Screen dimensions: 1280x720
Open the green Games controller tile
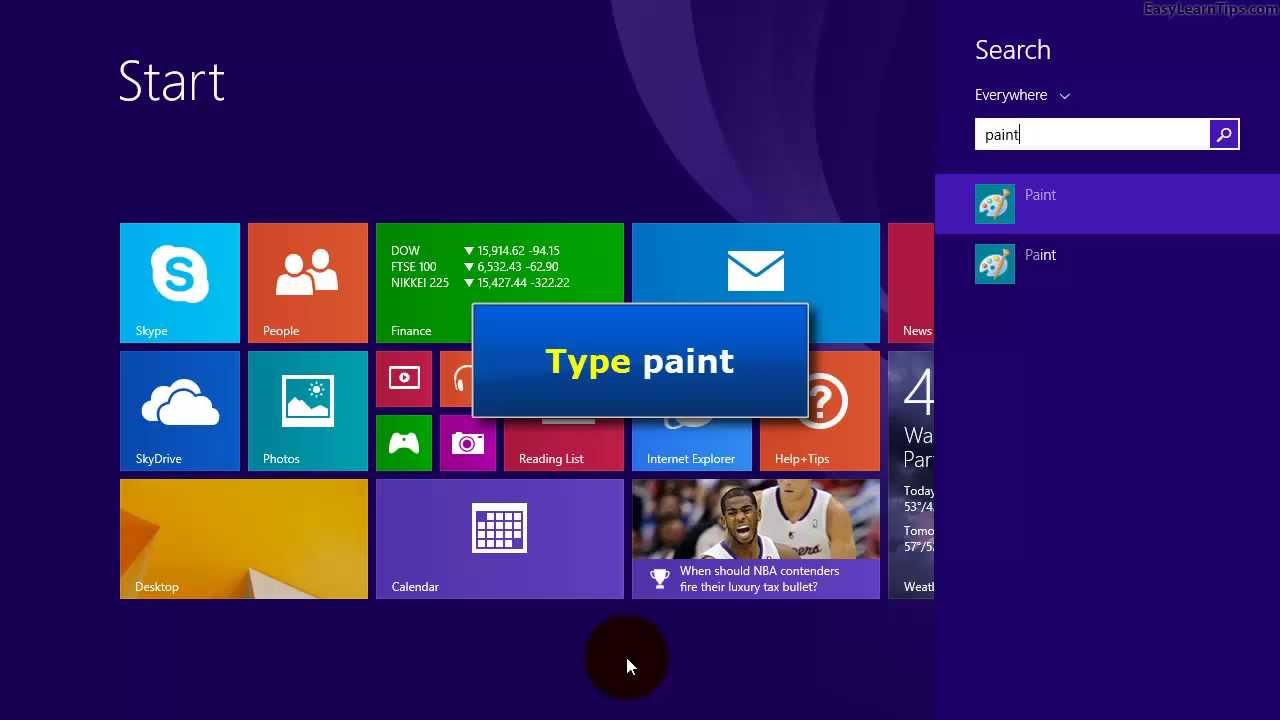point(404,443)
